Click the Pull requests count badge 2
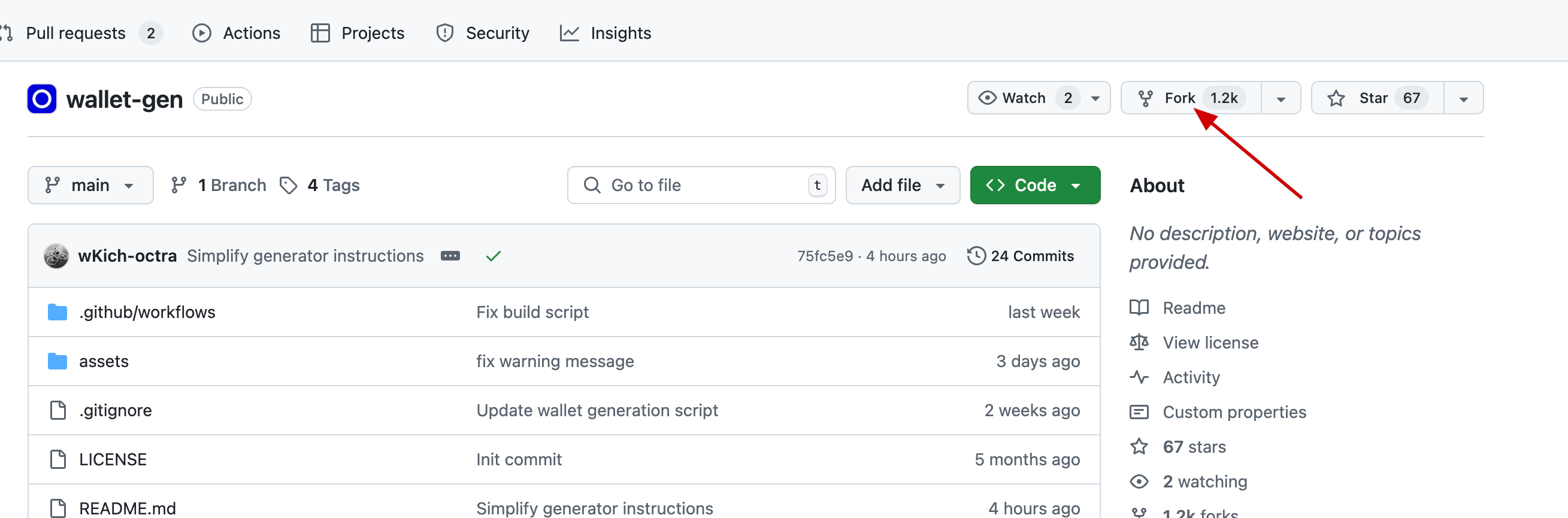1568x518 pixels. 151,33
